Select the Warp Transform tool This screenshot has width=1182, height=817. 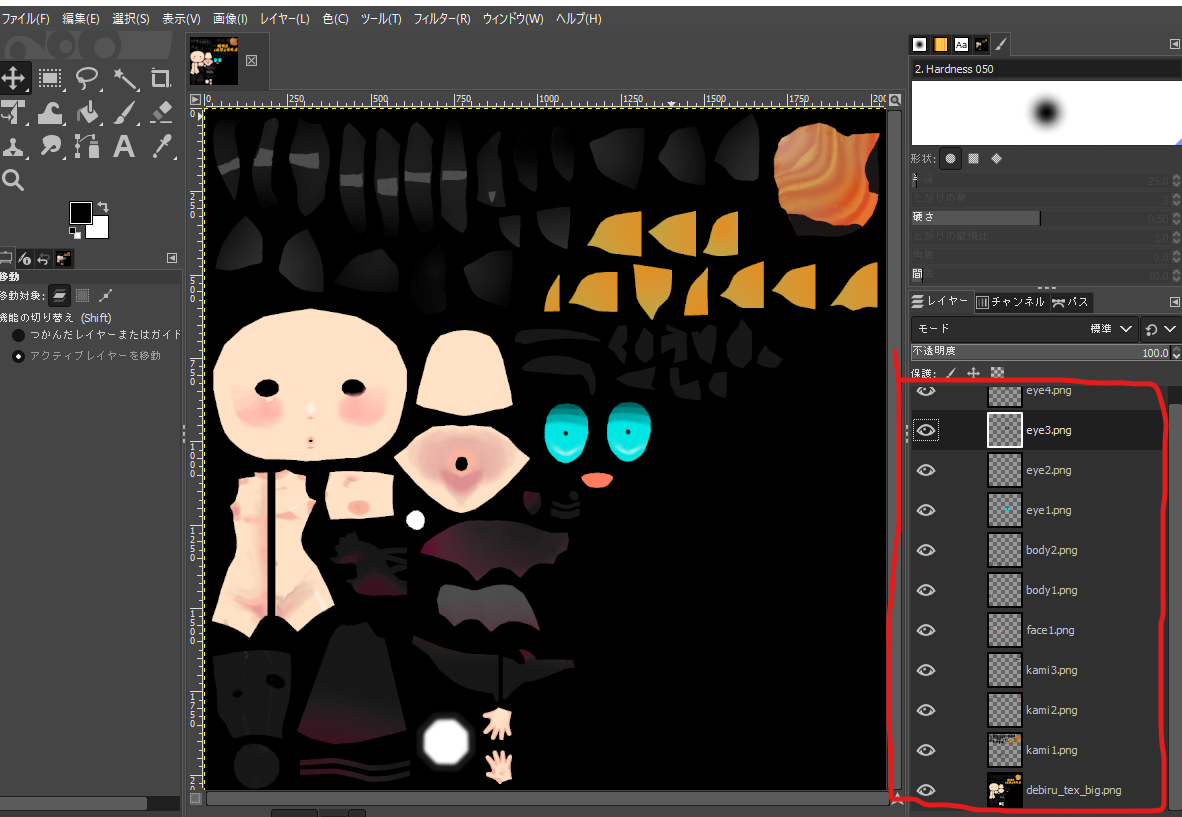(x=51, y=112)
